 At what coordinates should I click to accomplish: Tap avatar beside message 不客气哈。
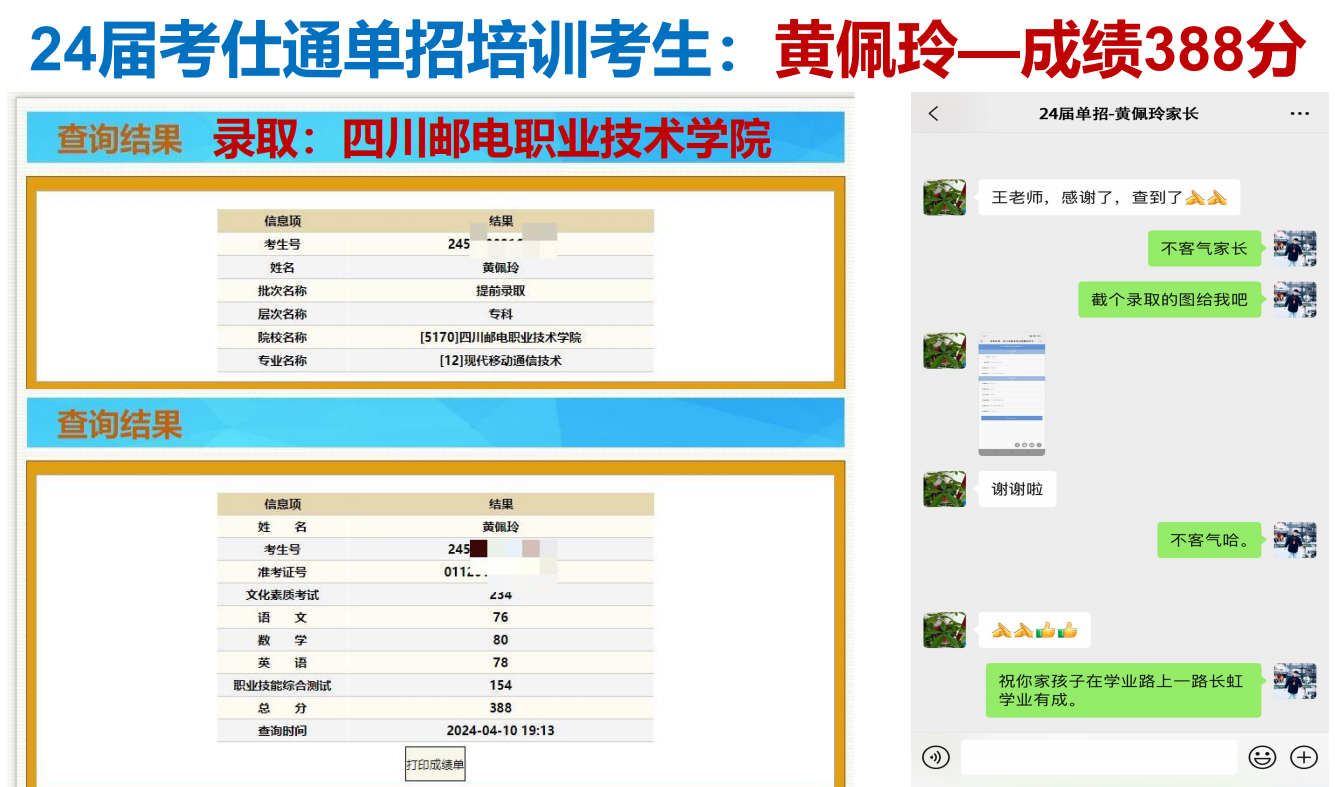[x=1295, y=540]
